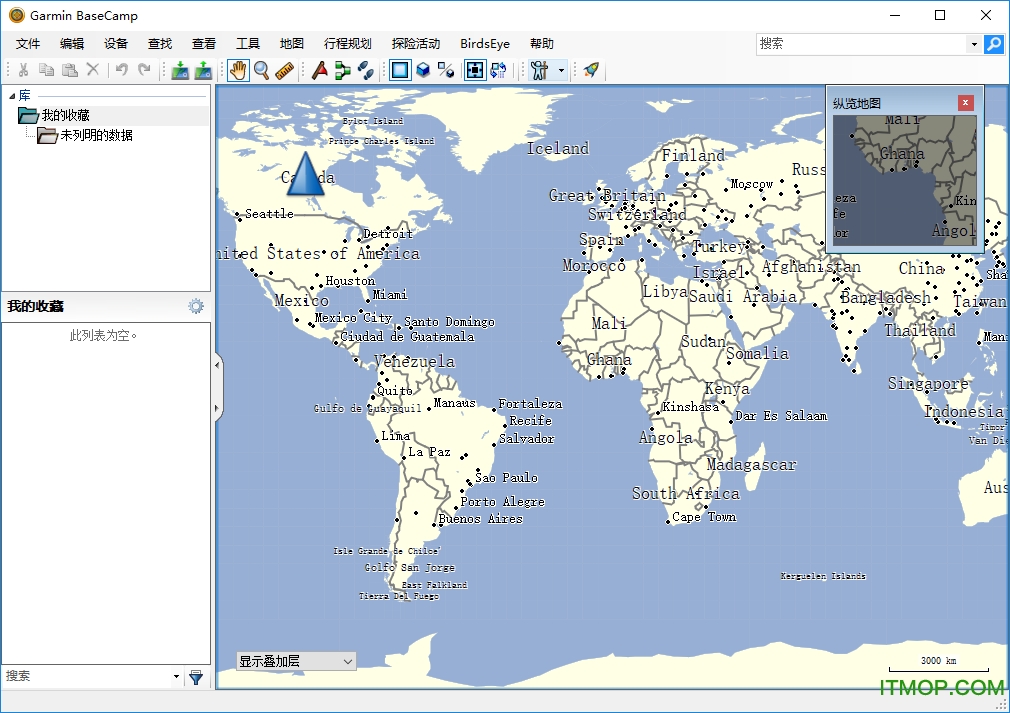The height and width of the screenshot is (713, 1010).
Task: Open the BirdsEye menu
Action: pyautogui.click(x=485, y=43)
